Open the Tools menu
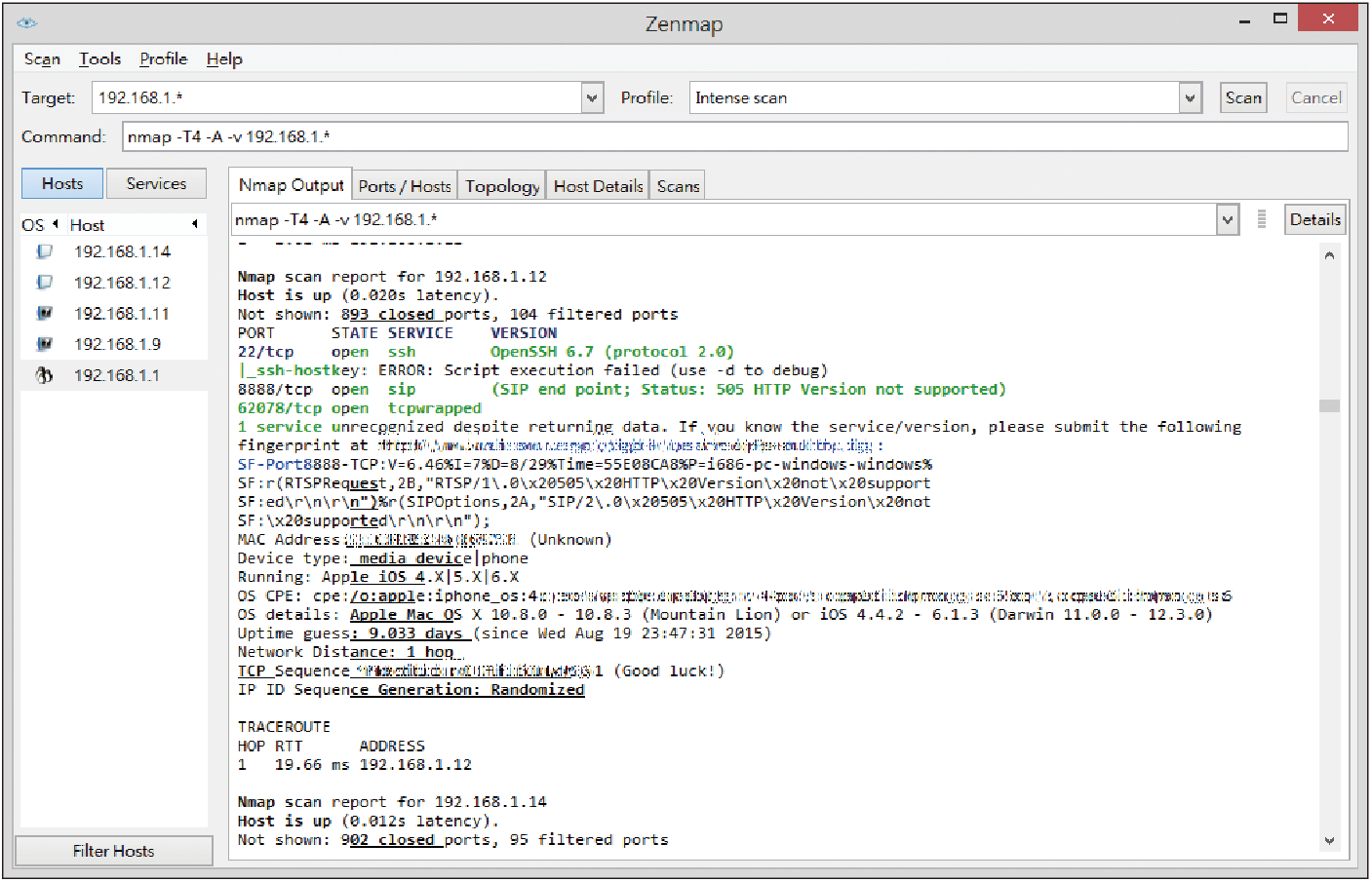This screenshot has height=882, width=1372. click(100, 59)
